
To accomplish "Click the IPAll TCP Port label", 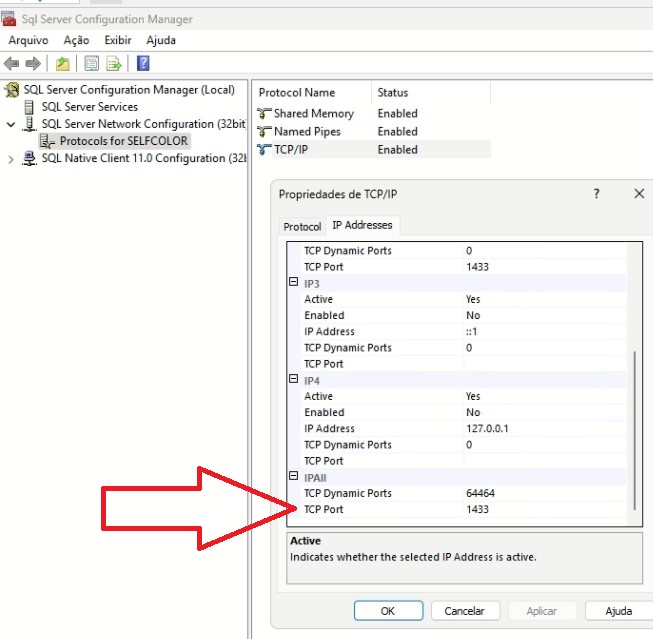I will point(324,509).
